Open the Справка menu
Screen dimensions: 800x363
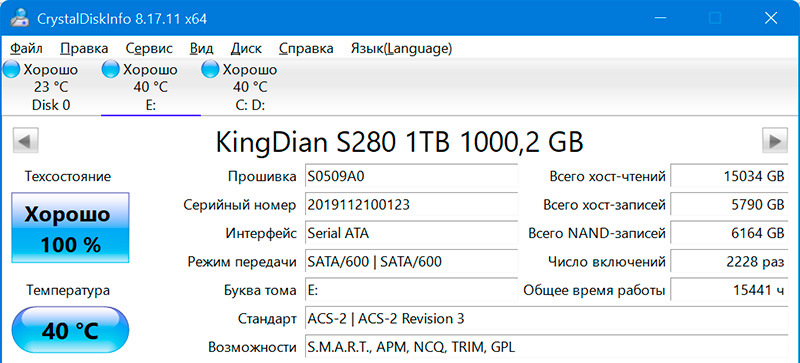click(306, 49)
